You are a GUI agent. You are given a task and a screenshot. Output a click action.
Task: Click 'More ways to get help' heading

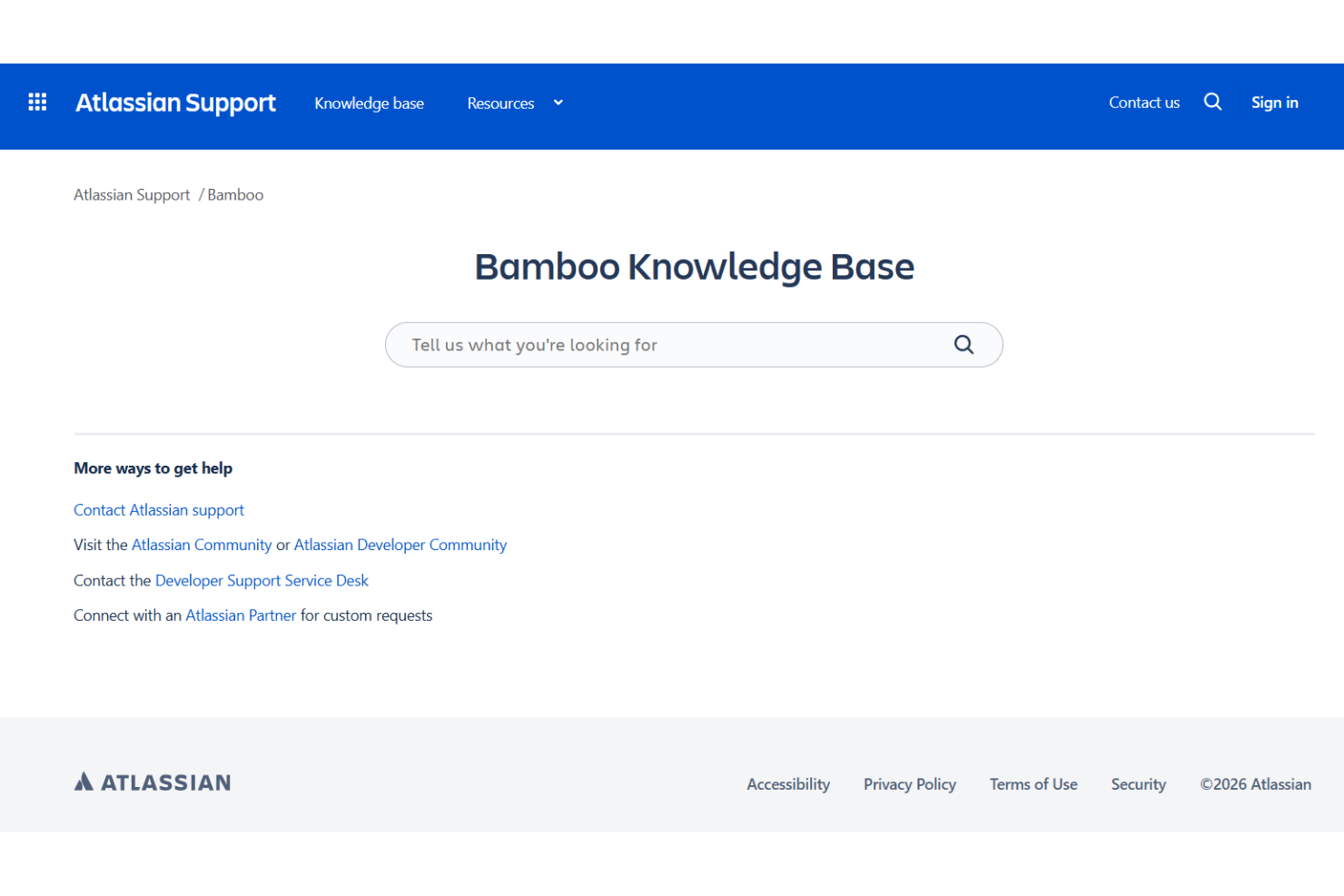tap(153, 468)
